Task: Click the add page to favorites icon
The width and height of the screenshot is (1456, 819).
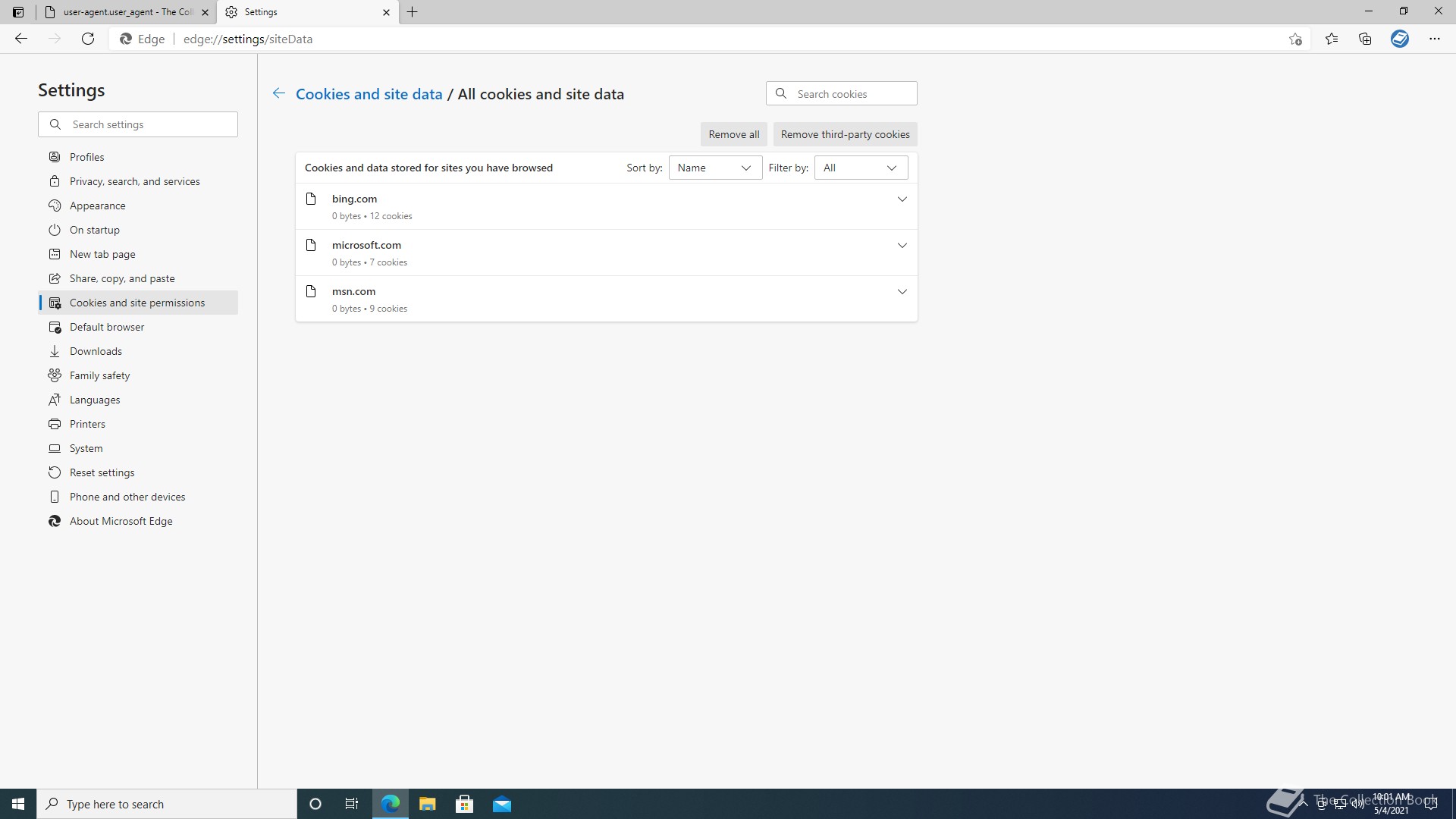Action: pos(1295,39)
